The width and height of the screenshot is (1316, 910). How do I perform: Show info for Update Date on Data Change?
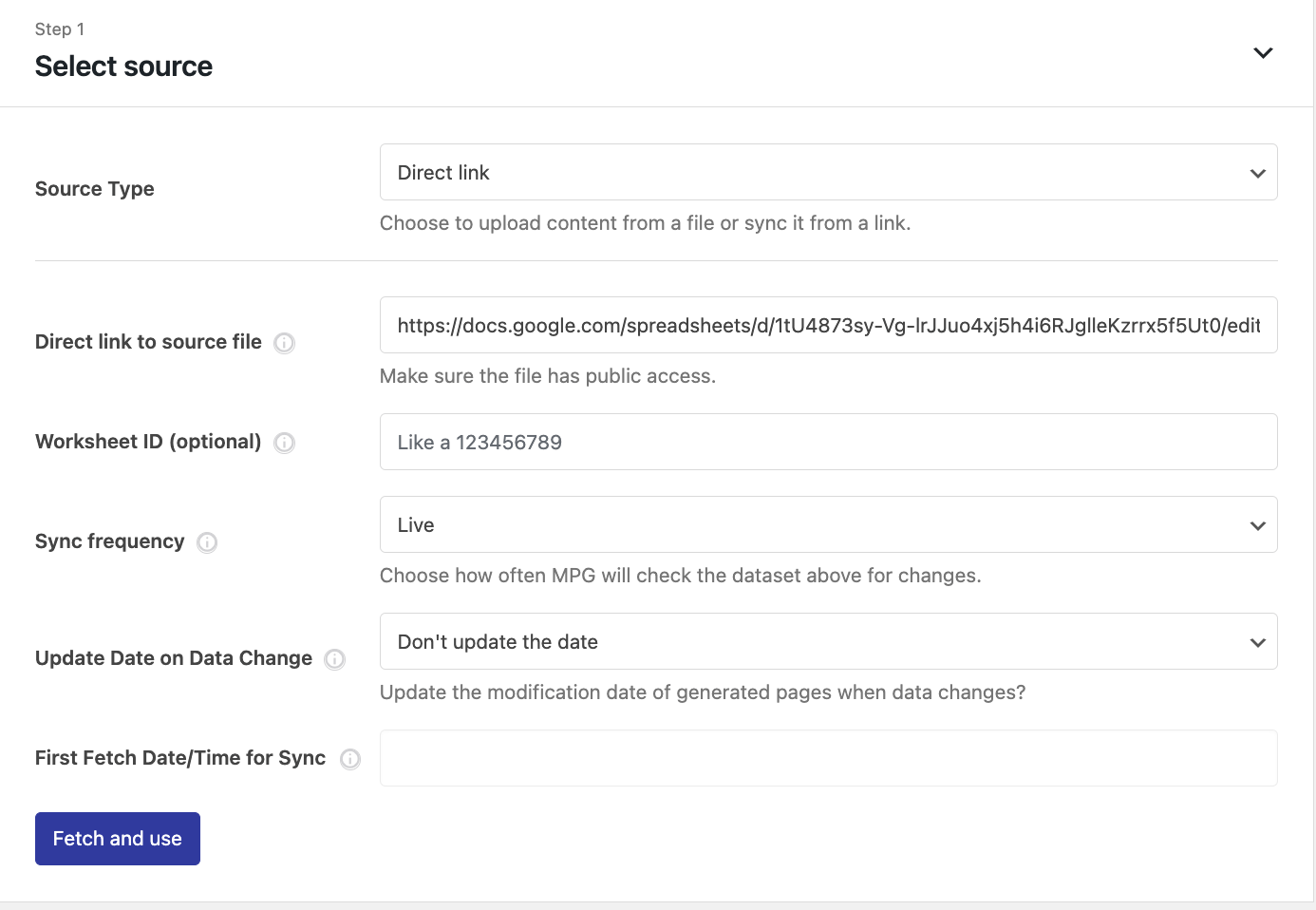click(334, 659)
